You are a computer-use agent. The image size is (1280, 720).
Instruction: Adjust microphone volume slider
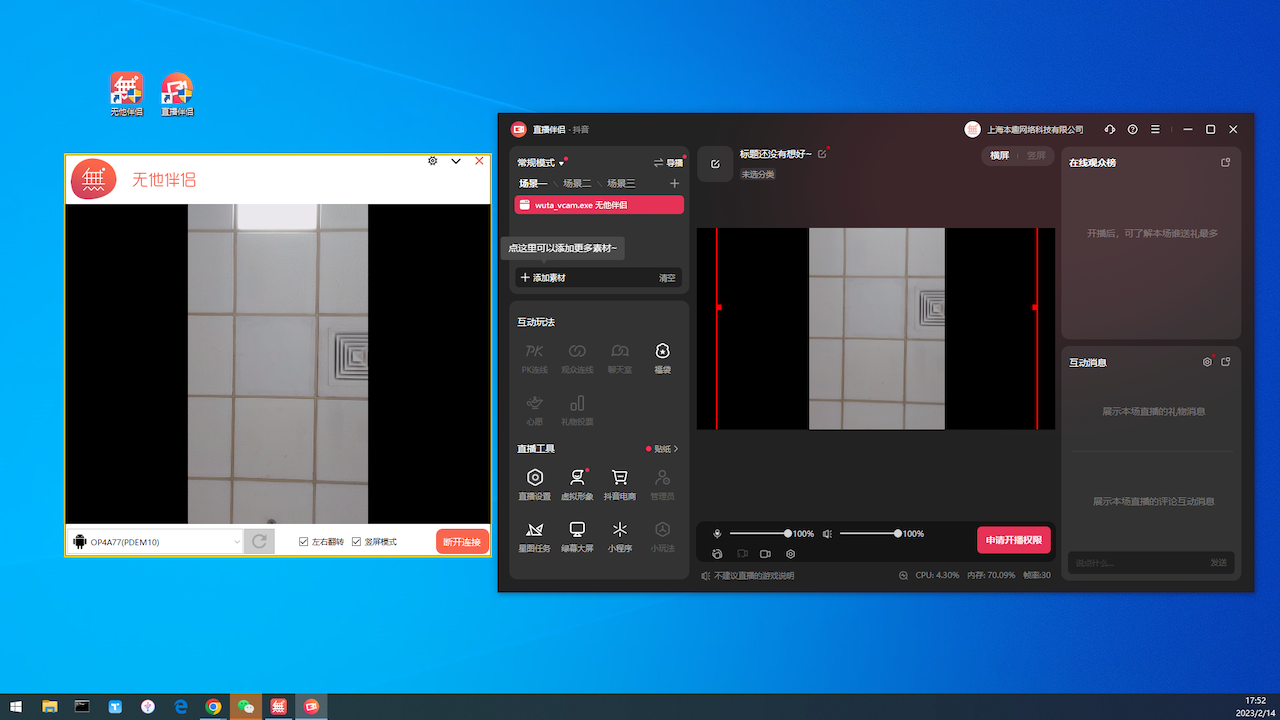(759, 534)
